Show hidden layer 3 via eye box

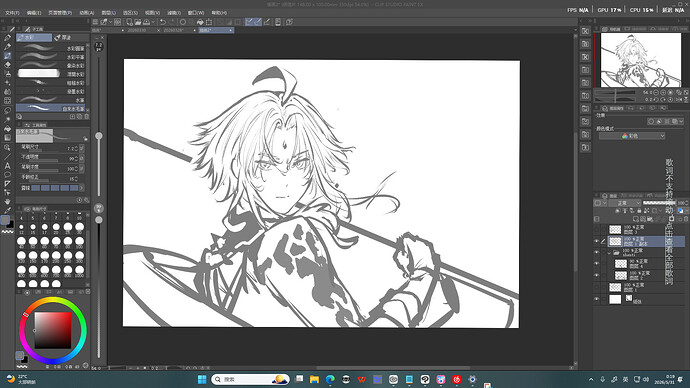597,229
